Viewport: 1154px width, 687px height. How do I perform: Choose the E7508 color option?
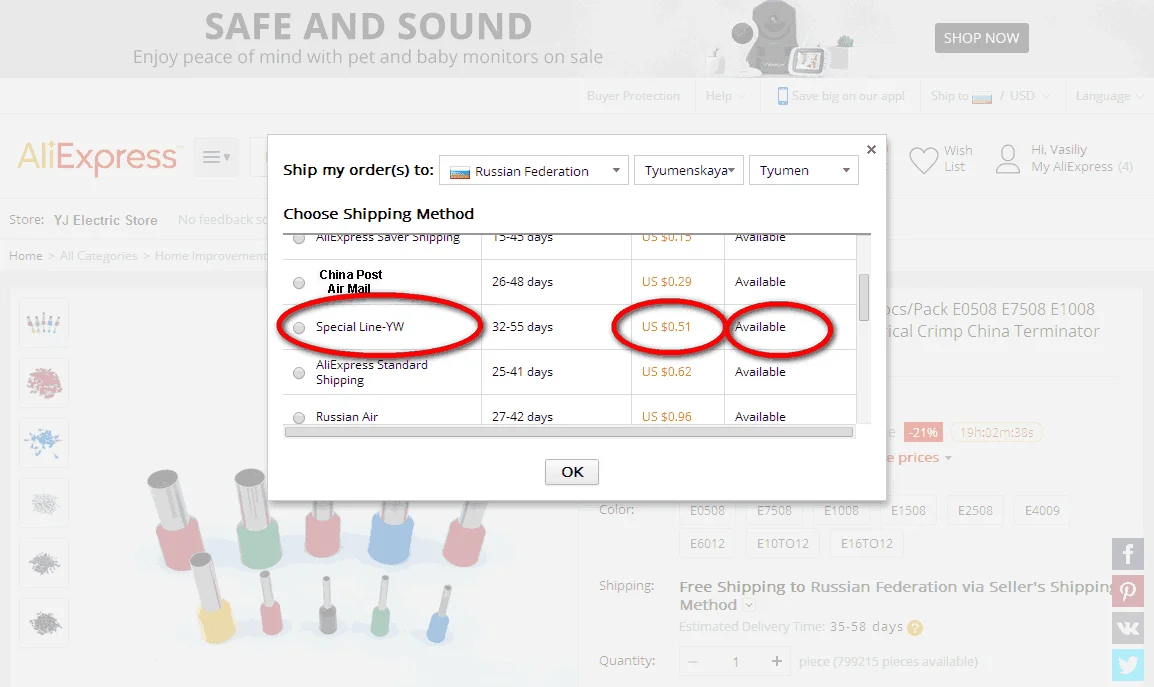tap(774, 510)
